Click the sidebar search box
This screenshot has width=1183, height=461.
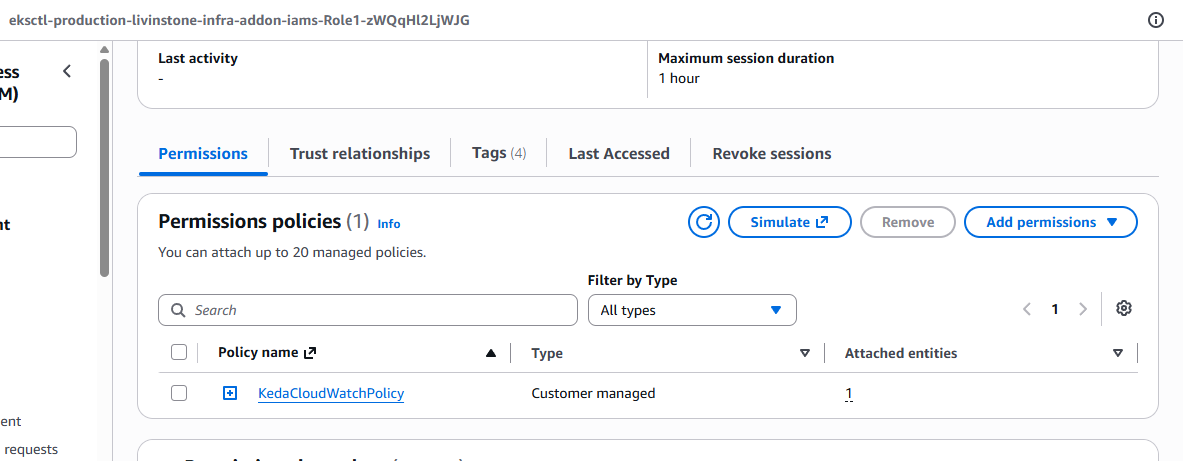click(x=38, y=142)
